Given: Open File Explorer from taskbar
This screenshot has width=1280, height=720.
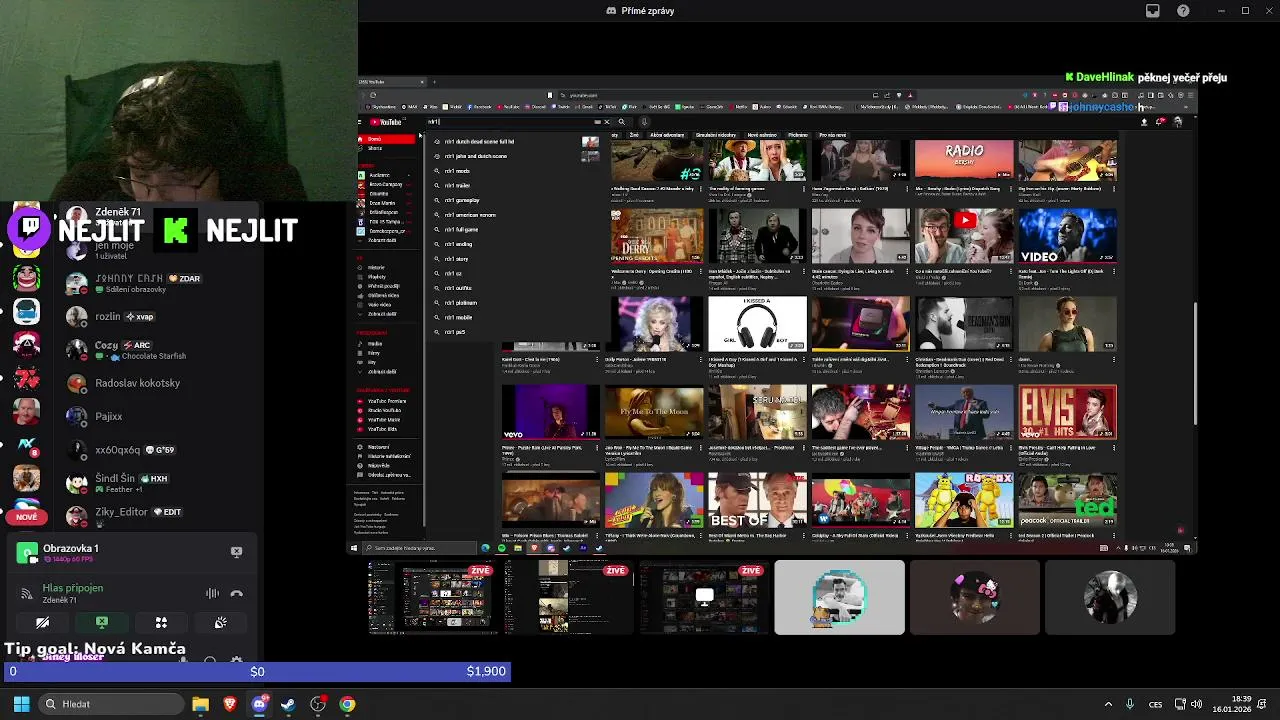Looking at the screenshot, I should click(x=200, y=704).
